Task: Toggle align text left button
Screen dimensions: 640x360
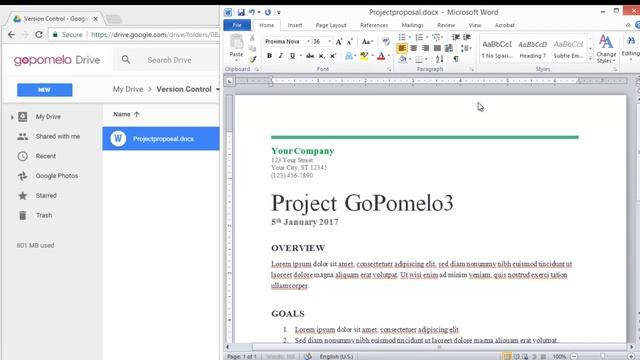Action: tap(402, 48)
